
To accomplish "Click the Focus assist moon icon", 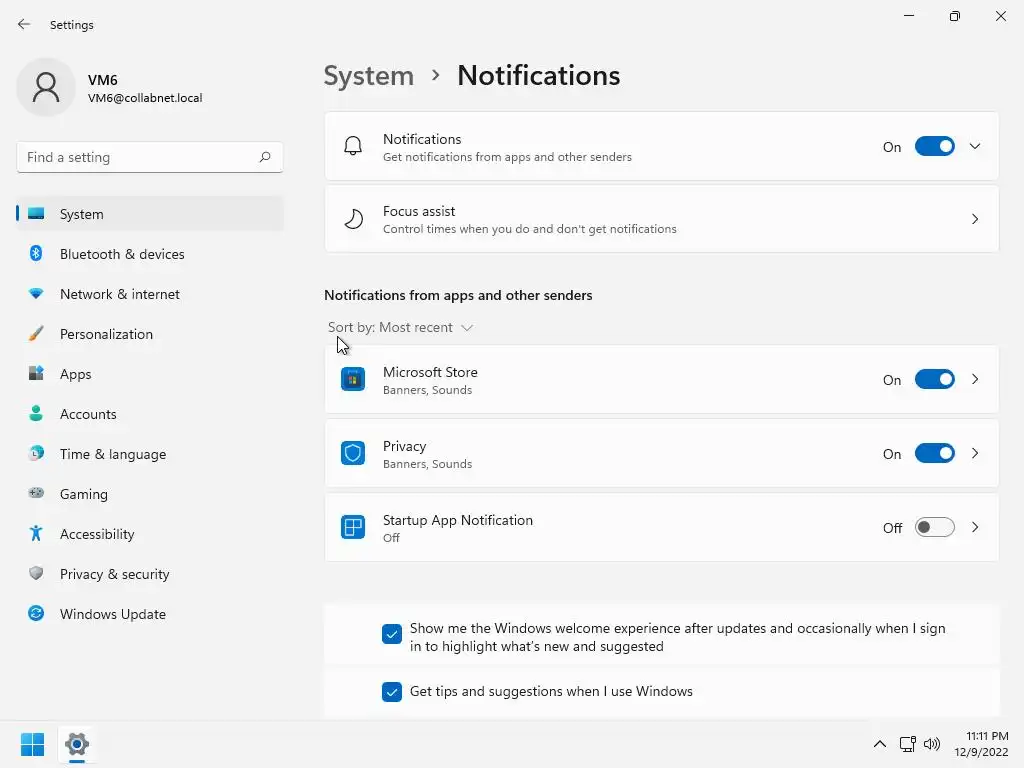I will pyautogui.click(x=353, y=219).
